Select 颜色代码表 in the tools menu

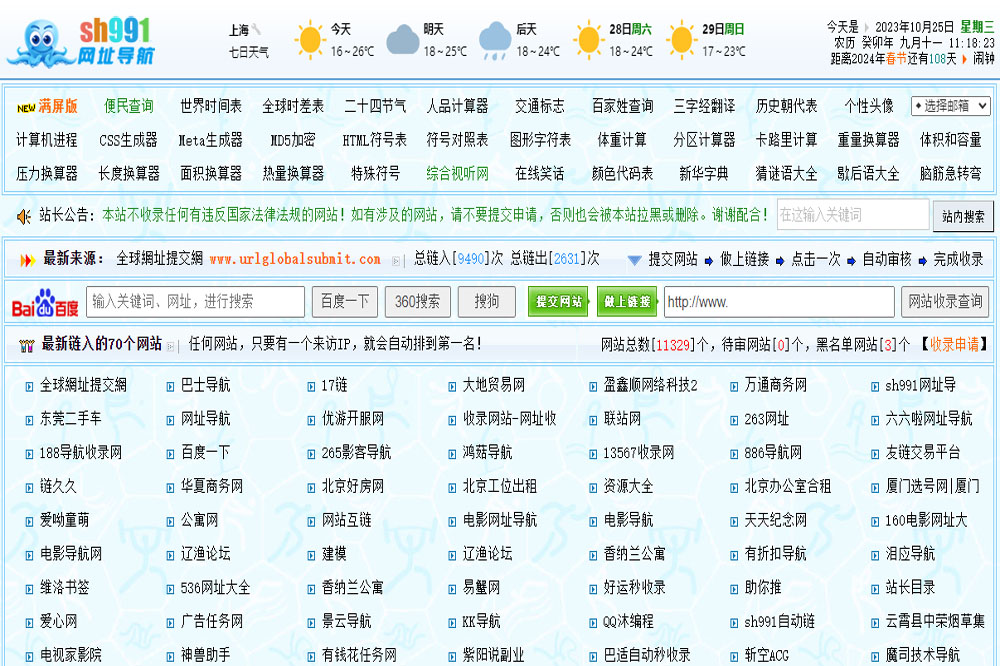point(622,174)
